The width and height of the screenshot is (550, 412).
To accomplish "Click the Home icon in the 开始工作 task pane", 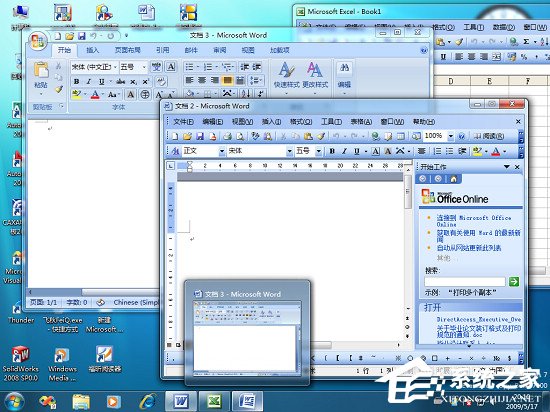I will [x=454, y=179].
